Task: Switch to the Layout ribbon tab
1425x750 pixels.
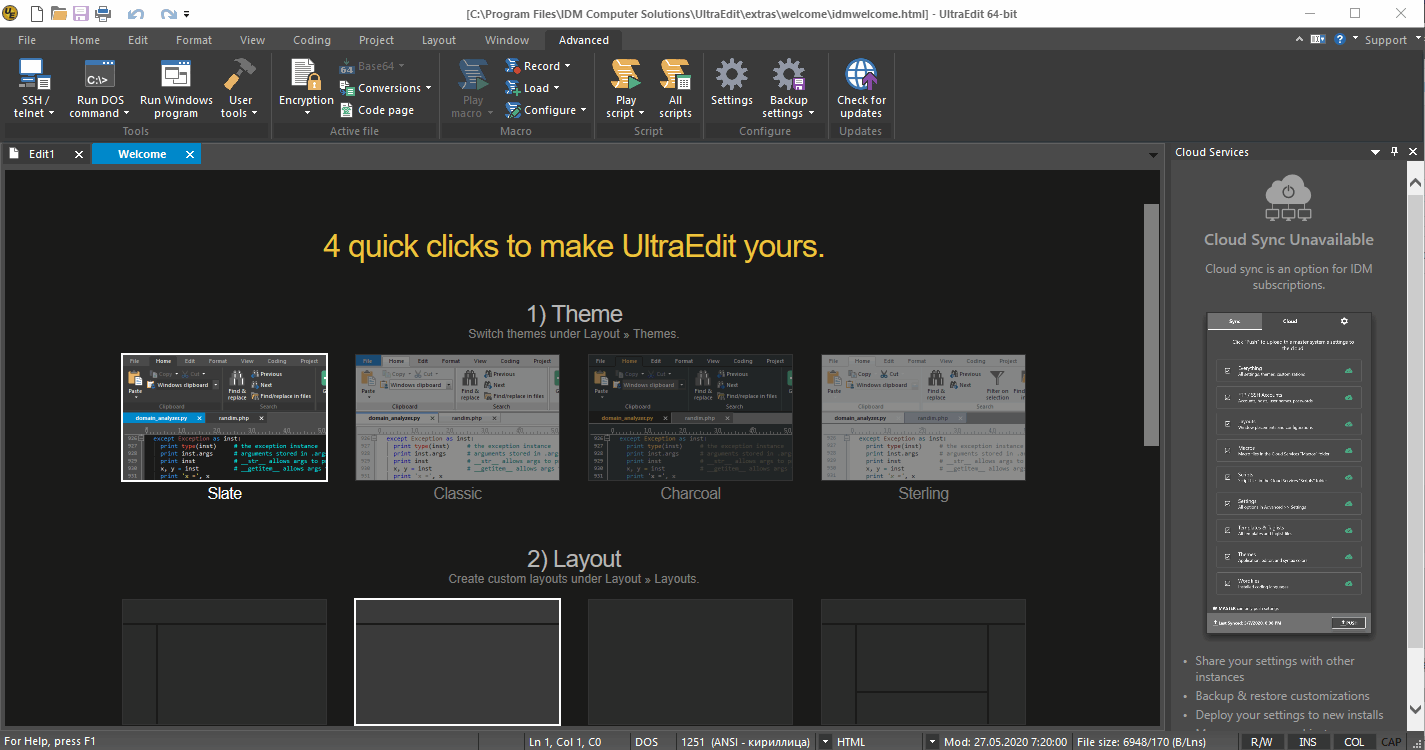Action: [x=439, y=40]
